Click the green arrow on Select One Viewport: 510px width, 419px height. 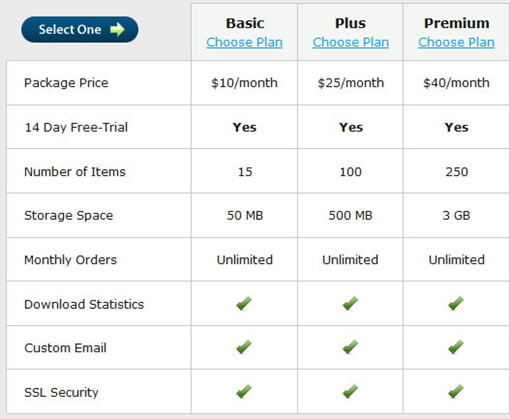click(117, 29)
